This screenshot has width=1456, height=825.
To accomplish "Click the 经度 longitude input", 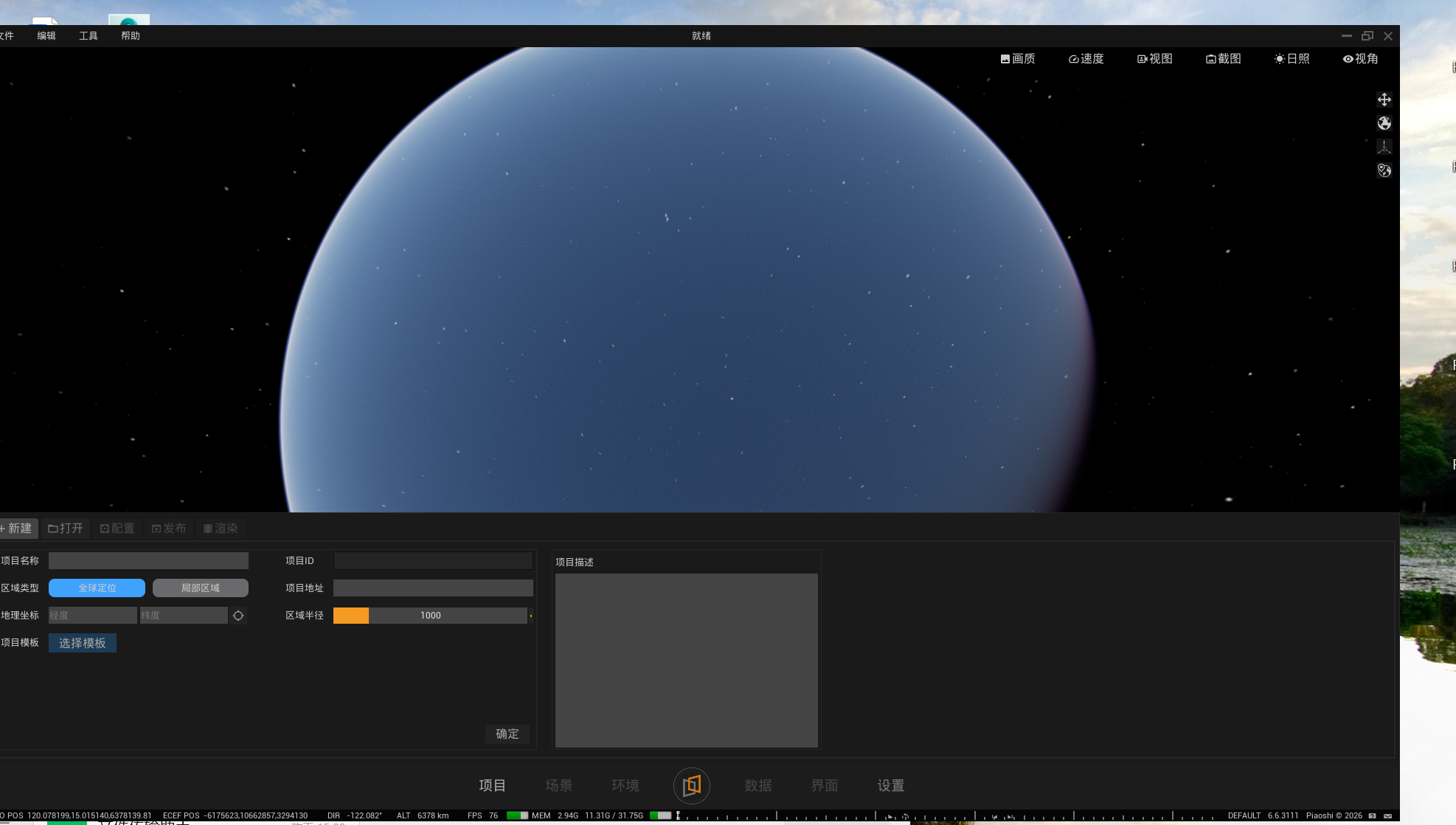I will coord(93,616).
